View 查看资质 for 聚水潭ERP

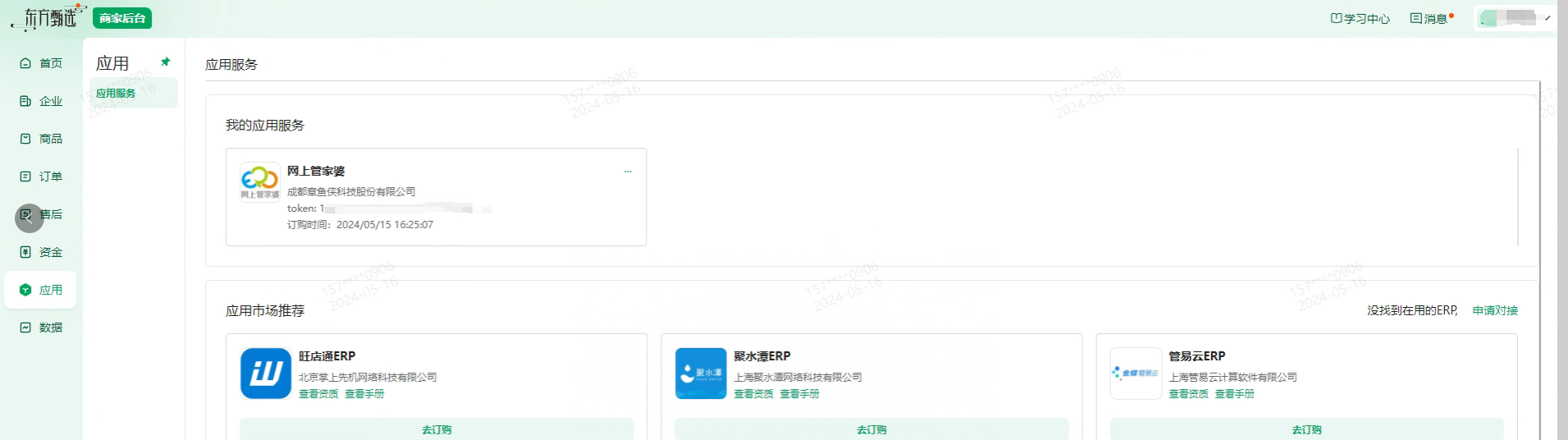[x=753, y=394]
